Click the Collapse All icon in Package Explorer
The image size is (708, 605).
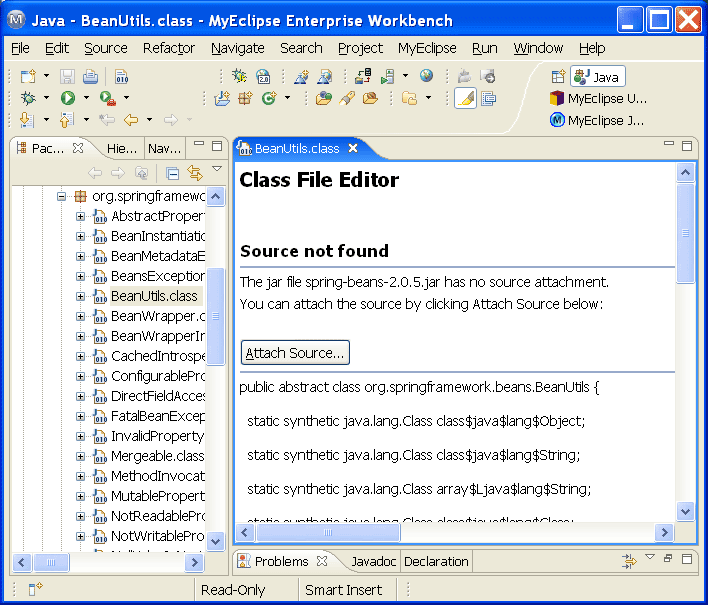click(x=172, y=173)
